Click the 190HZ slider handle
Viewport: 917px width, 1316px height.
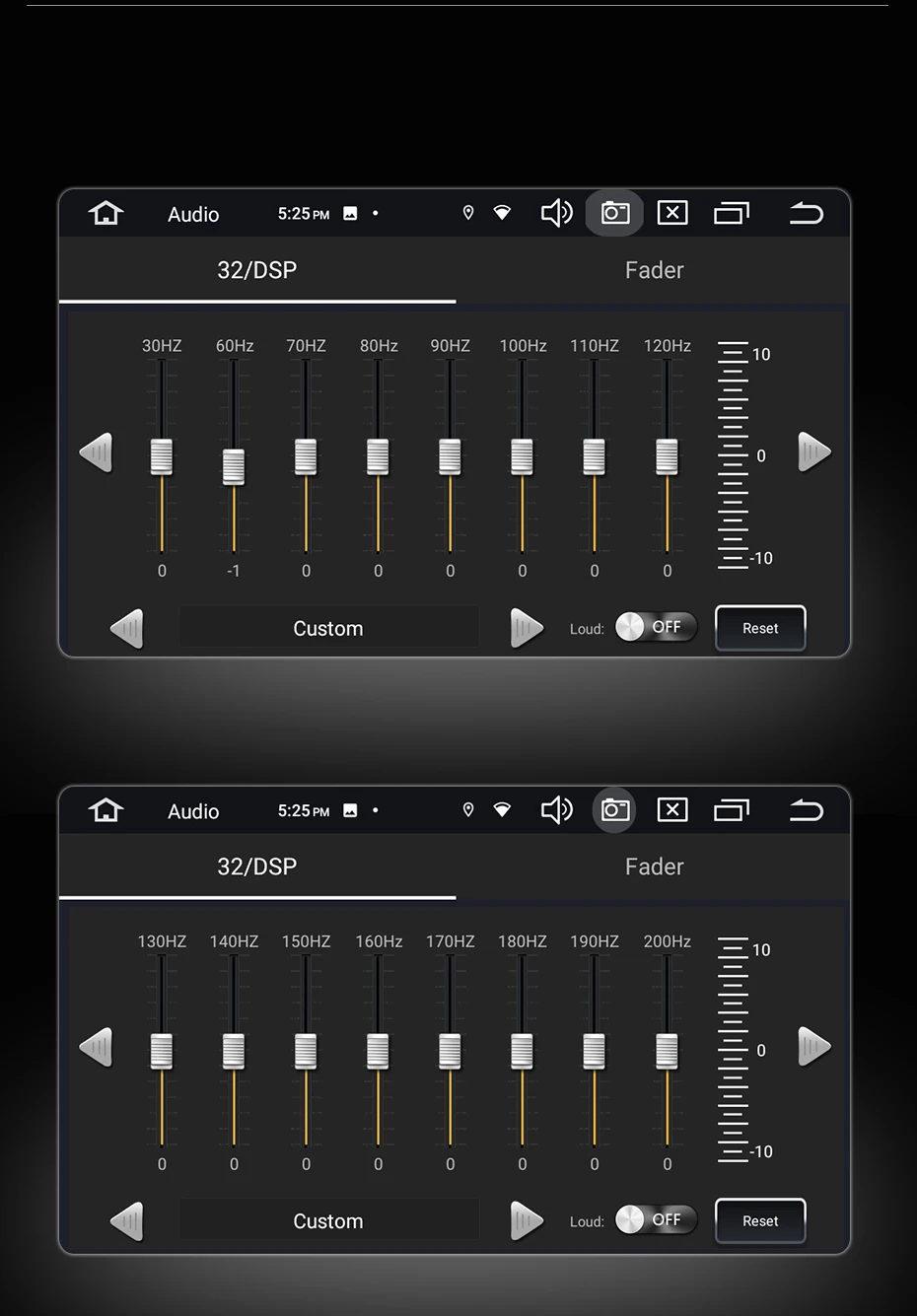594,1051
